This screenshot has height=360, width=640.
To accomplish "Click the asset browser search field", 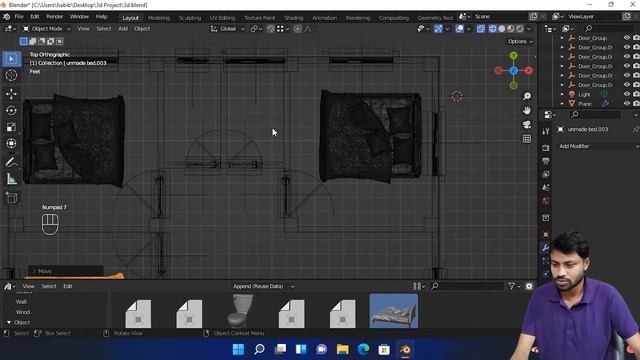I will (x=467, y=287).
